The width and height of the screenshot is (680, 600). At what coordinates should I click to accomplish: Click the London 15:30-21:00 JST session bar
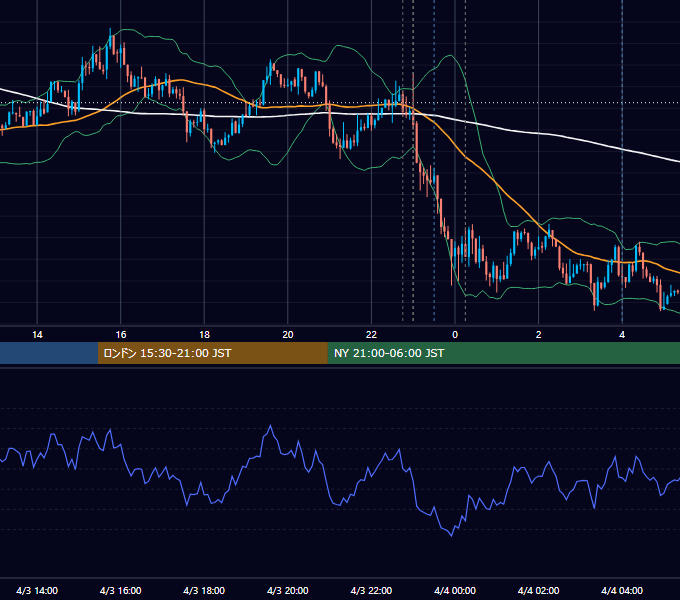[x=212, y=353]
